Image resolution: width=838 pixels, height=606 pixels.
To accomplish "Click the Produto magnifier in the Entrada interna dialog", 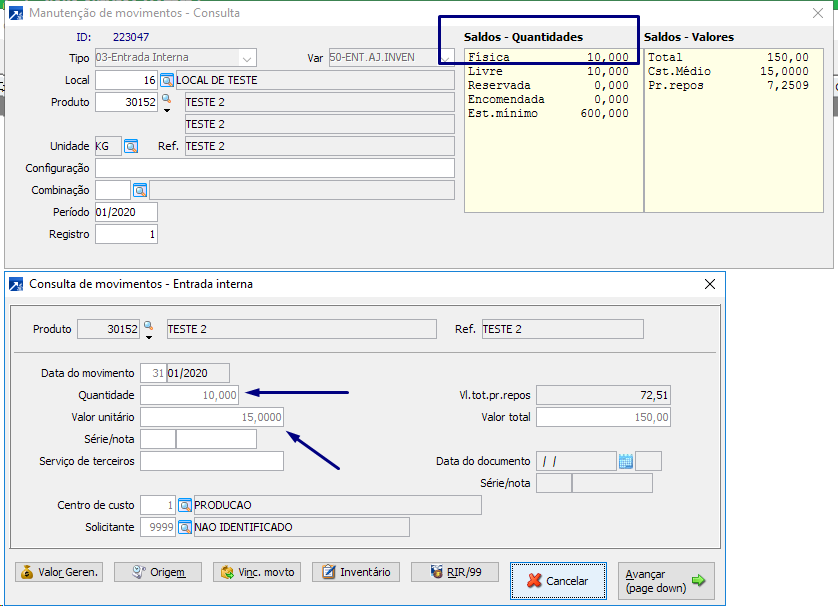I will [149, 326].
